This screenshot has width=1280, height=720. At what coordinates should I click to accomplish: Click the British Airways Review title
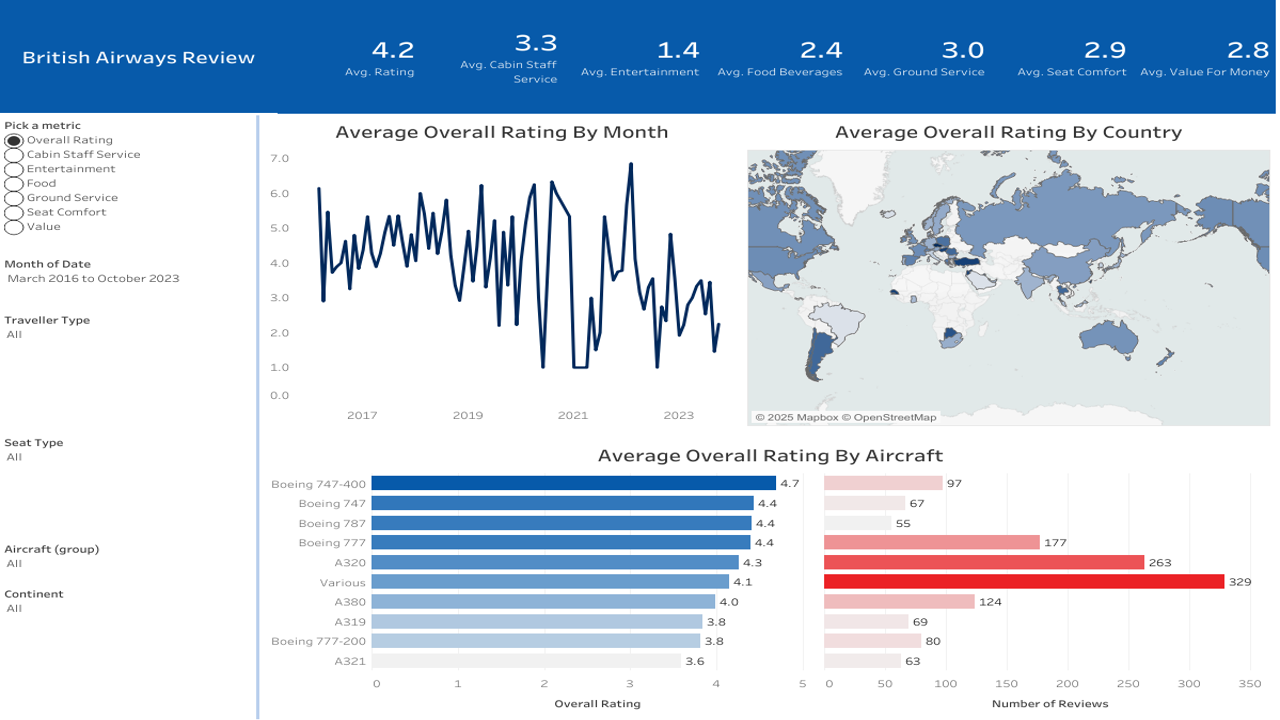point(139,58)
